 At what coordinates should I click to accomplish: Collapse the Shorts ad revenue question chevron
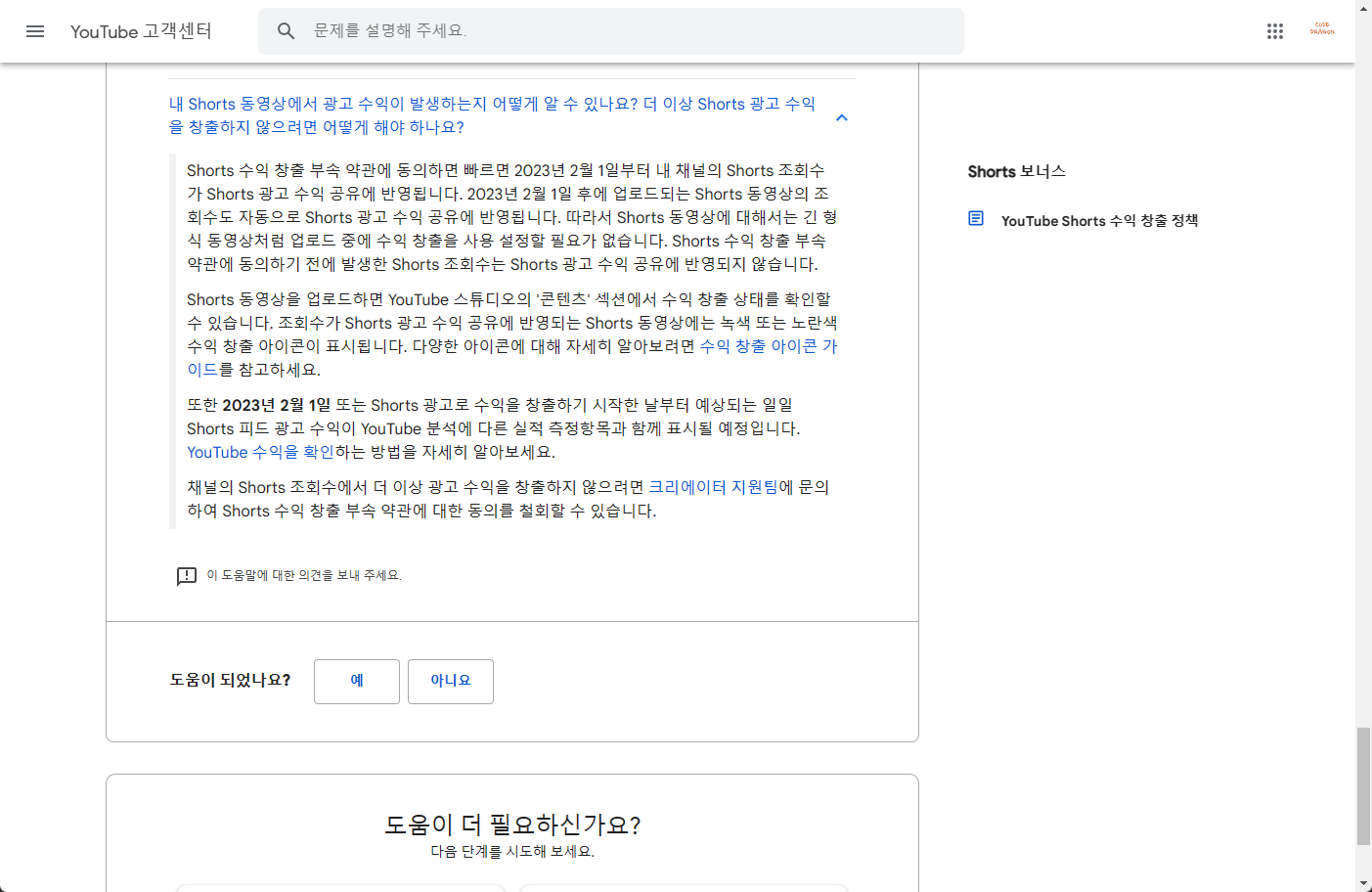pos(842,117)
